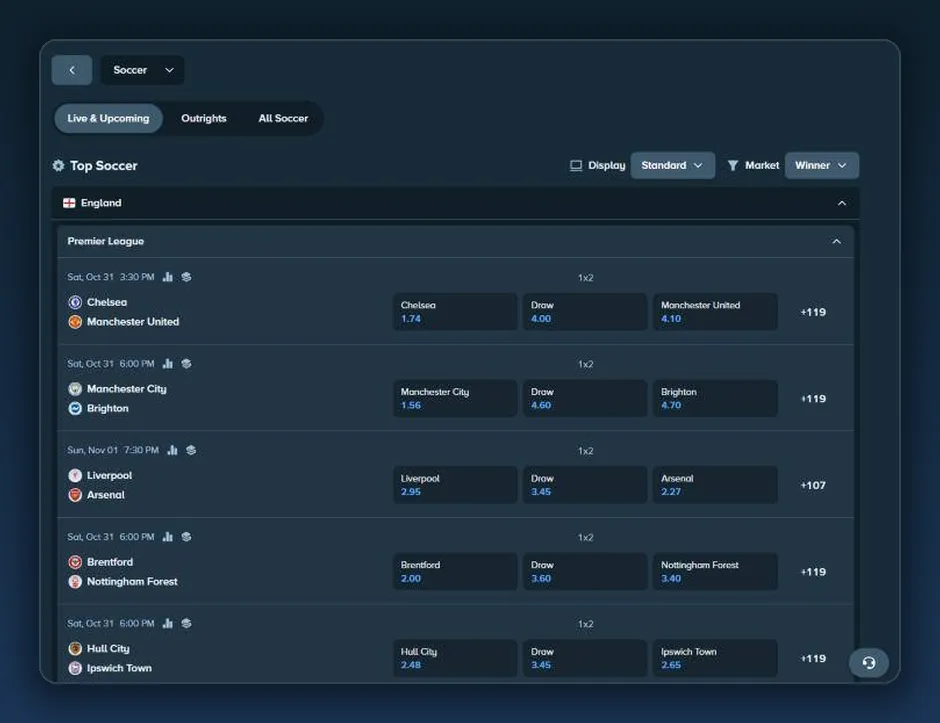Click the Arsenal club crest
940x723 pixels.
click(x=75, y=495)
